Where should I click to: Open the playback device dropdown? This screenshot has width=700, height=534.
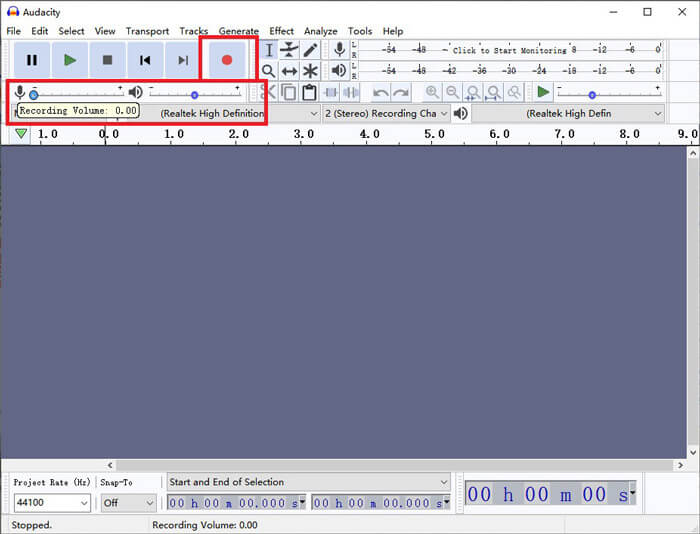[x=568, y=113]
